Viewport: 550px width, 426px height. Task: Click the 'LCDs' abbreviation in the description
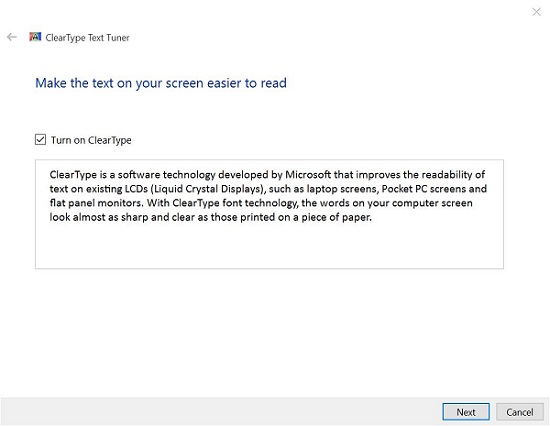point(136,189)
